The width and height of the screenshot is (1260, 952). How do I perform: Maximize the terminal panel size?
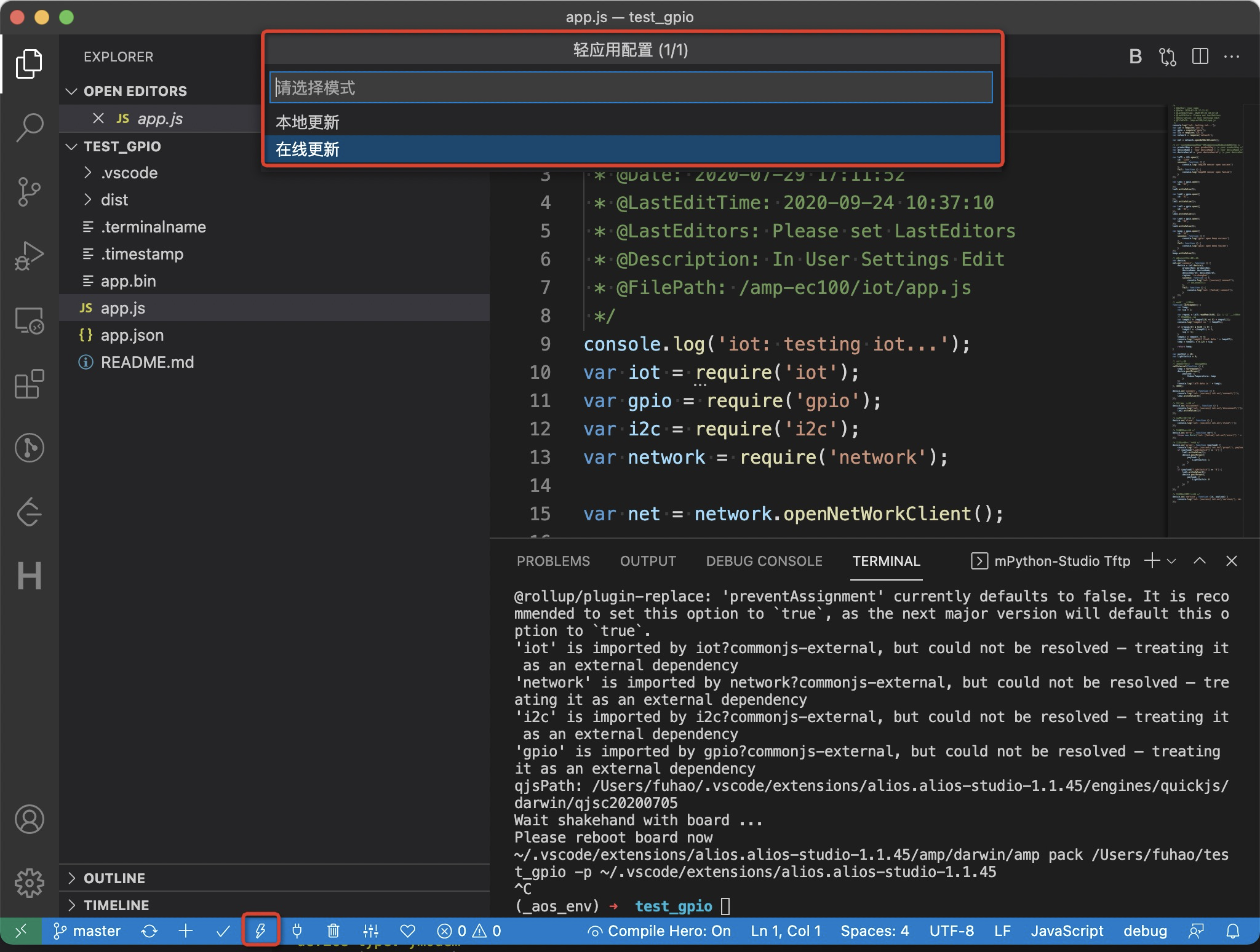(x=1200, y=561)
